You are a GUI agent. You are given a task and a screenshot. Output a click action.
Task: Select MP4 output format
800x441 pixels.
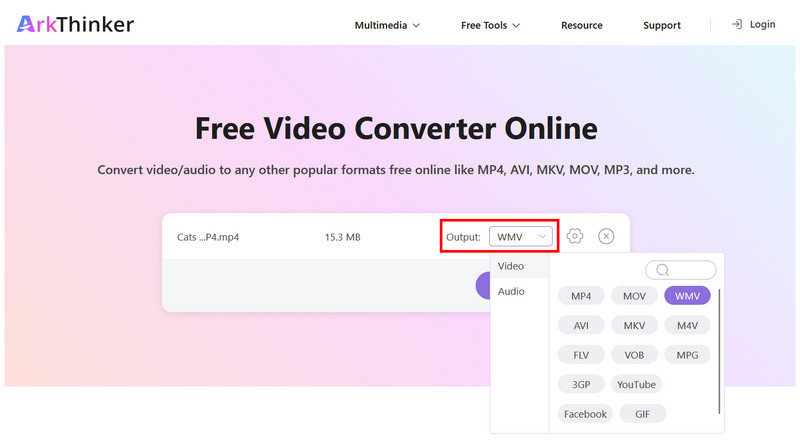click(581, 296)
